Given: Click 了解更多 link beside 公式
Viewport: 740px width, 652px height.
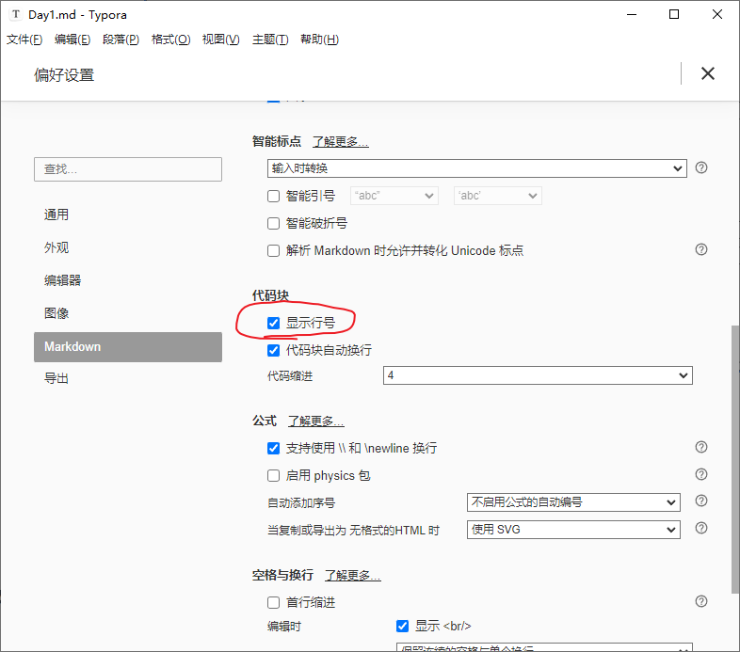Looking at the screenshot, I should [316, 421].
